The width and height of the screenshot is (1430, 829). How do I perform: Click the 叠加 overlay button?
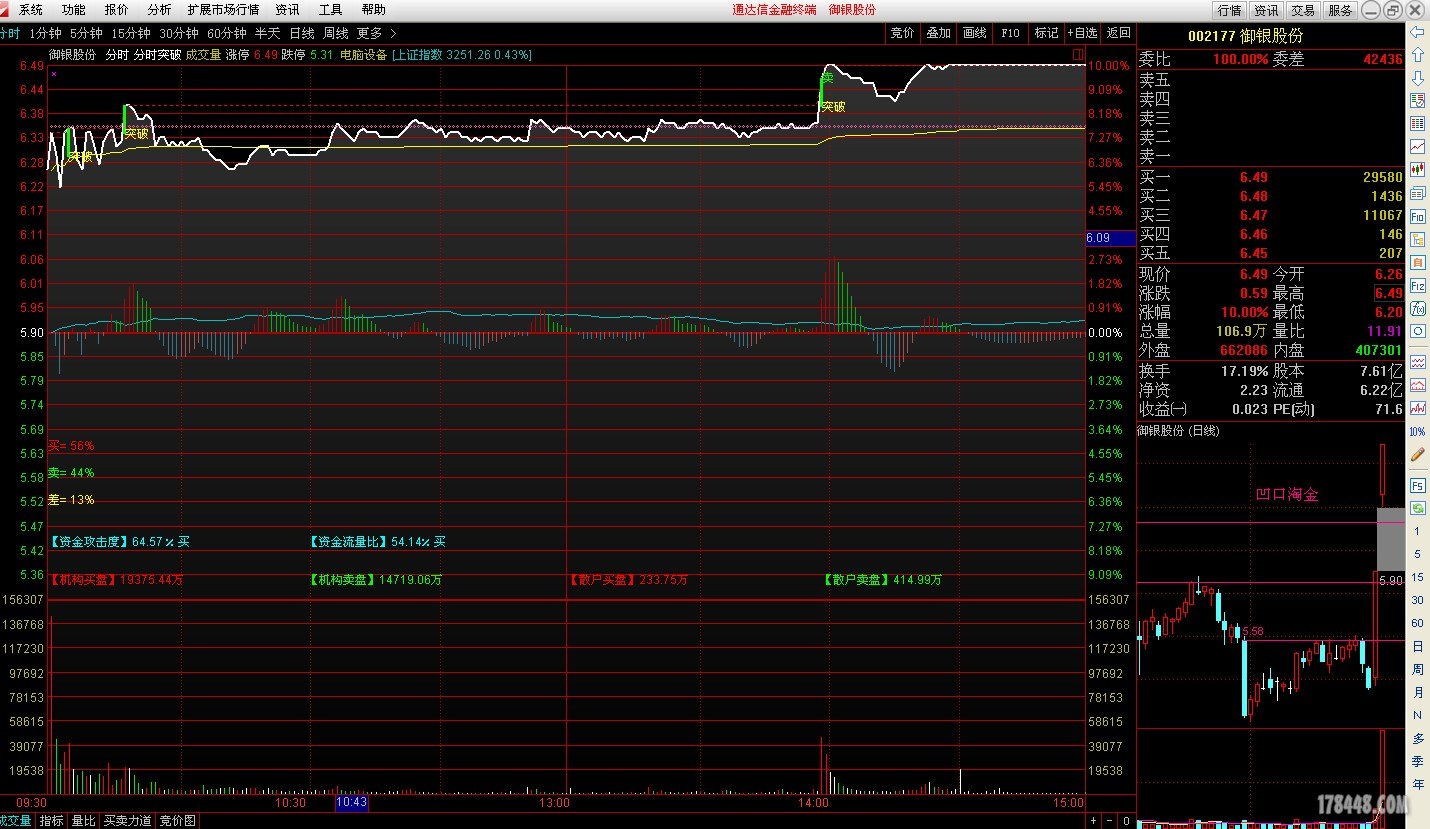coord(938,33)
